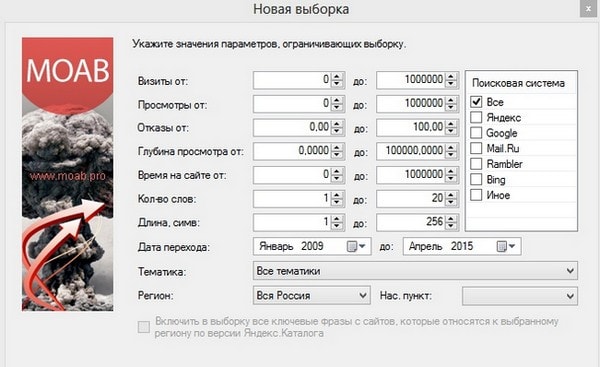Viewport: 600px width, 367px height.
Task: Decrease the Кол-во слов maximum value with down arrow
Action: [451, 202]
